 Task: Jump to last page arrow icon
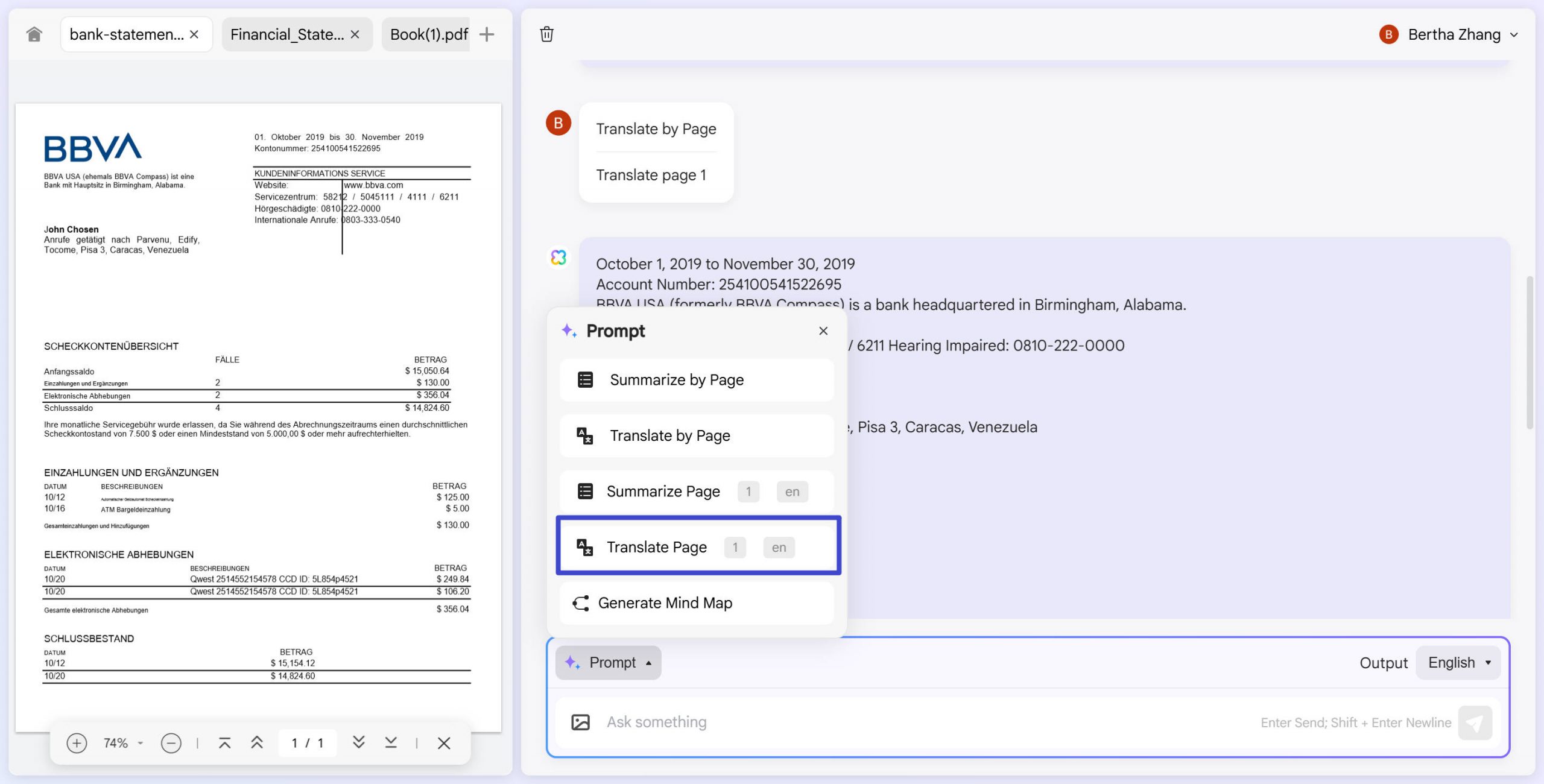tap(391, 743)
